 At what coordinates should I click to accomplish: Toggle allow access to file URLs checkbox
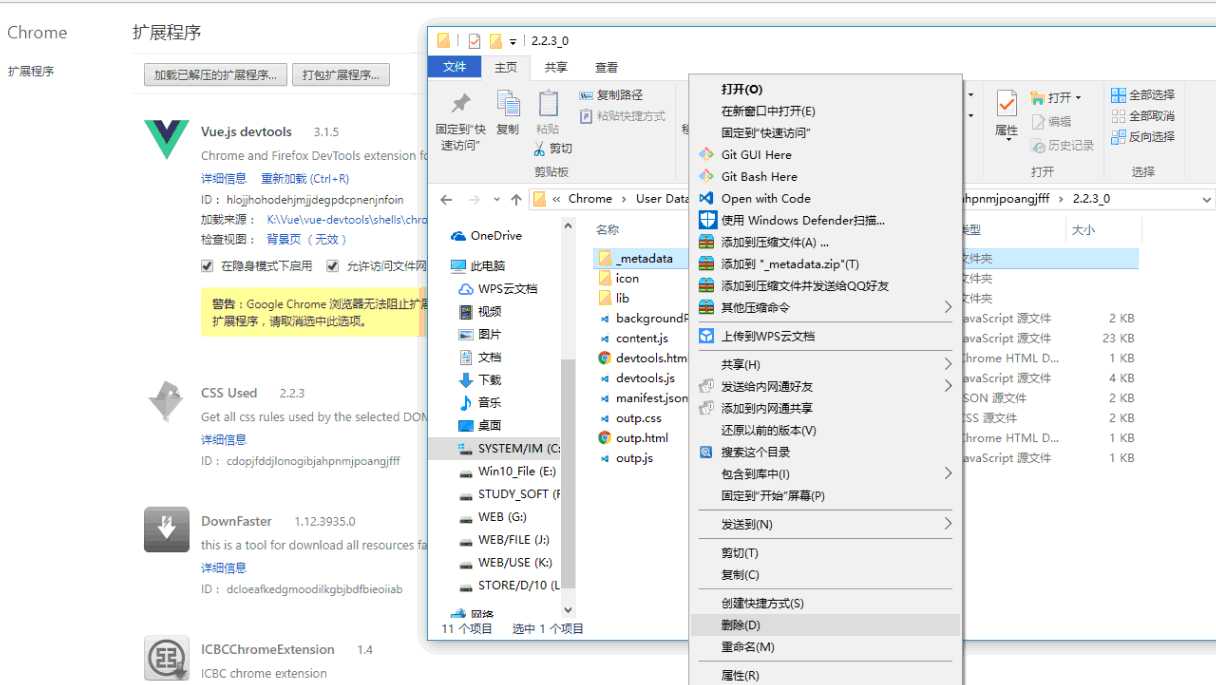(333, 266)
